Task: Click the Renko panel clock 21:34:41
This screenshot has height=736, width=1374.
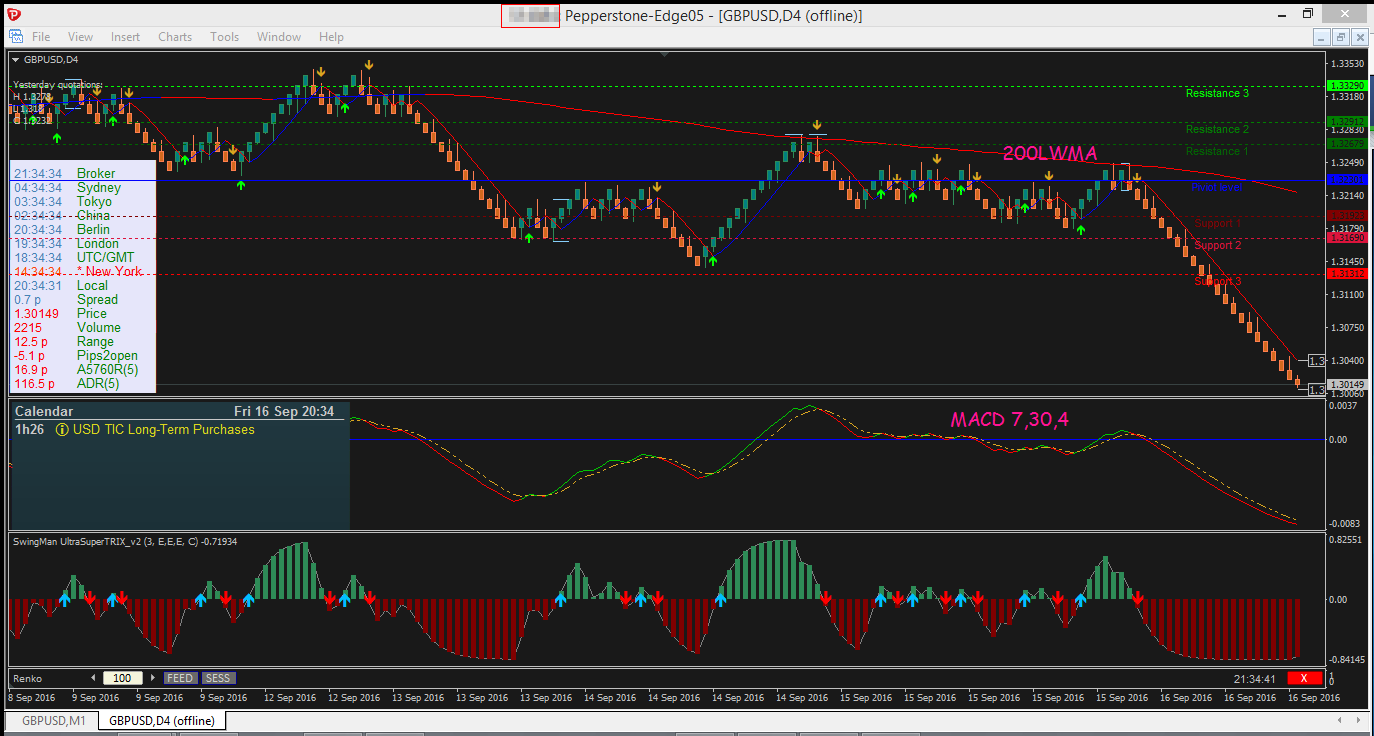Action: click(x=1256, y=679)
